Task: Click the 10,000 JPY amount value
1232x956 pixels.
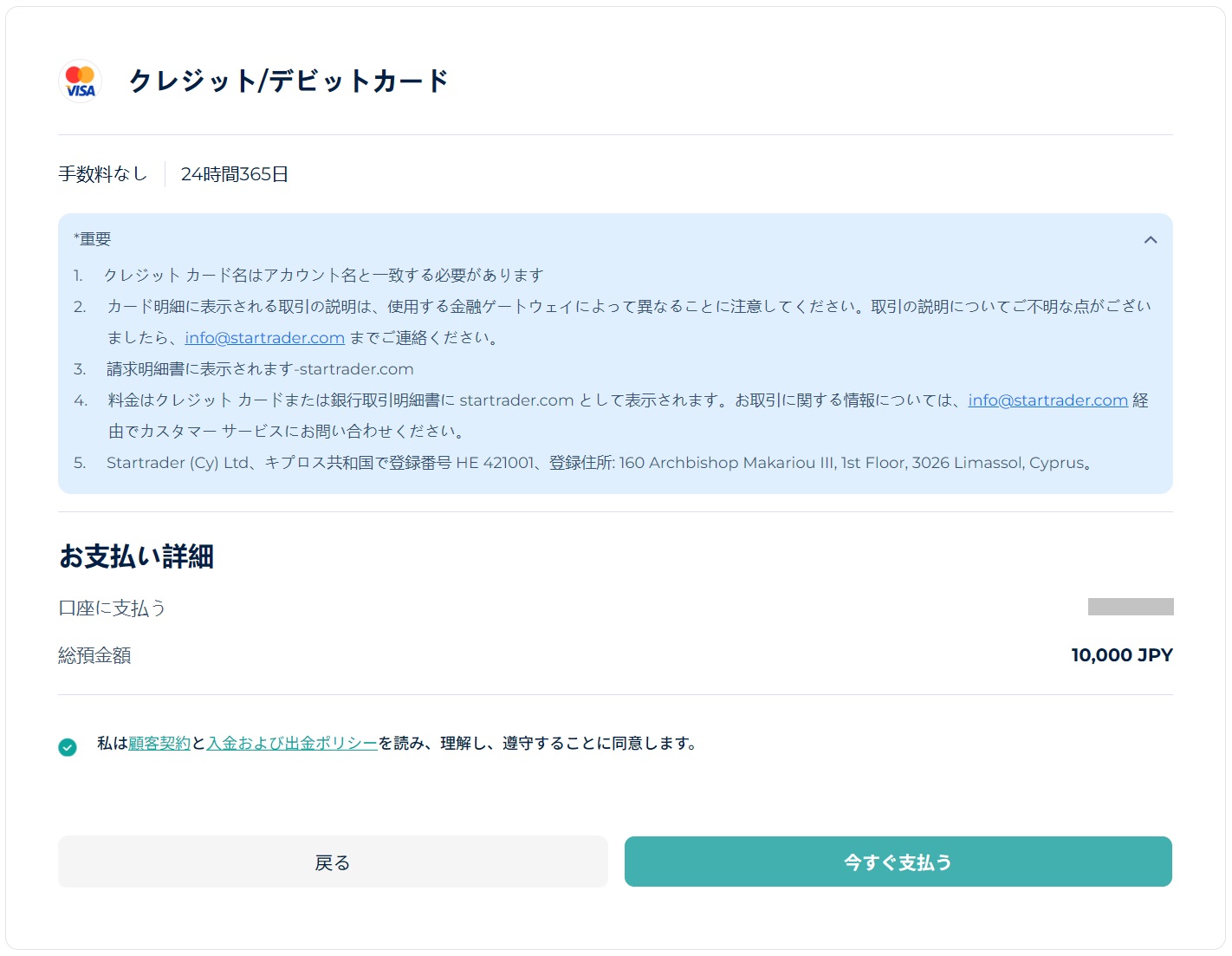Action: coord(1121,655)
